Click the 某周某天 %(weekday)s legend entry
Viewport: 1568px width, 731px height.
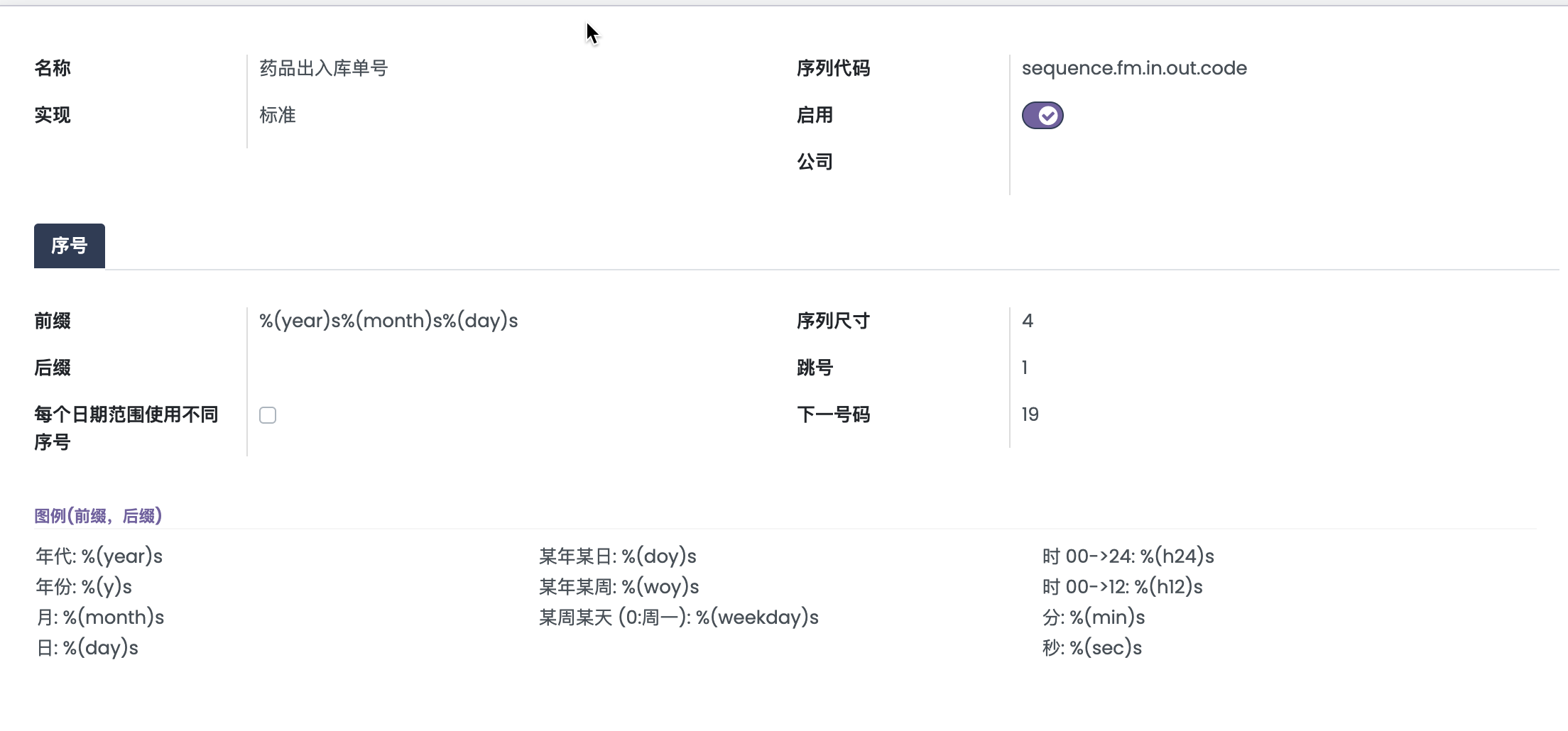678,617
